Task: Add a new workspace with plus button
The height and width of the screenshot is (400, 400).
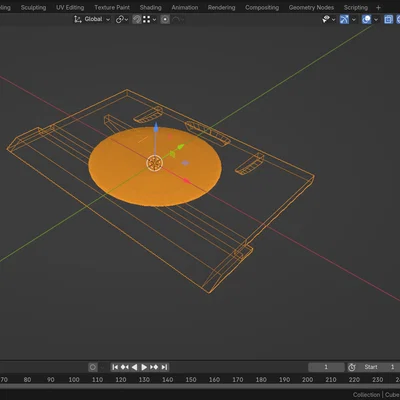Action: tap(378, 7)
